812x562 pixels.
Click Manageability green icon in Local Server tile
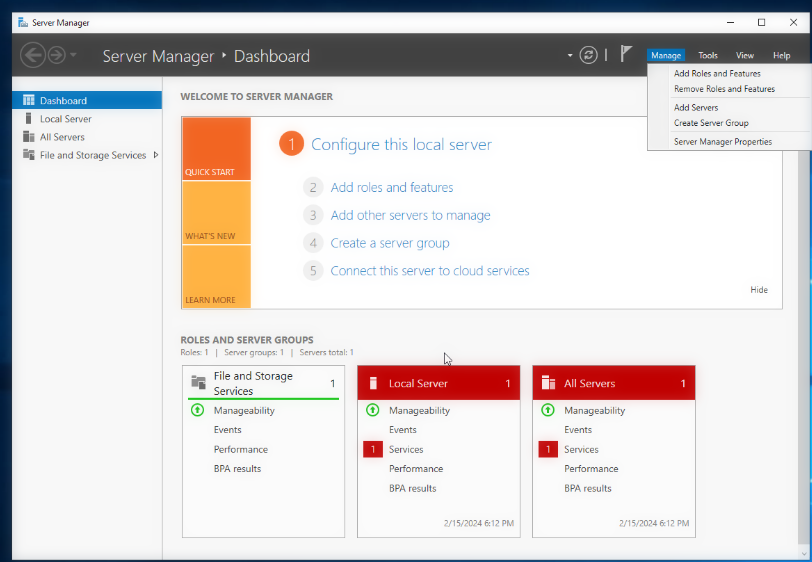(x=372, y=410)
